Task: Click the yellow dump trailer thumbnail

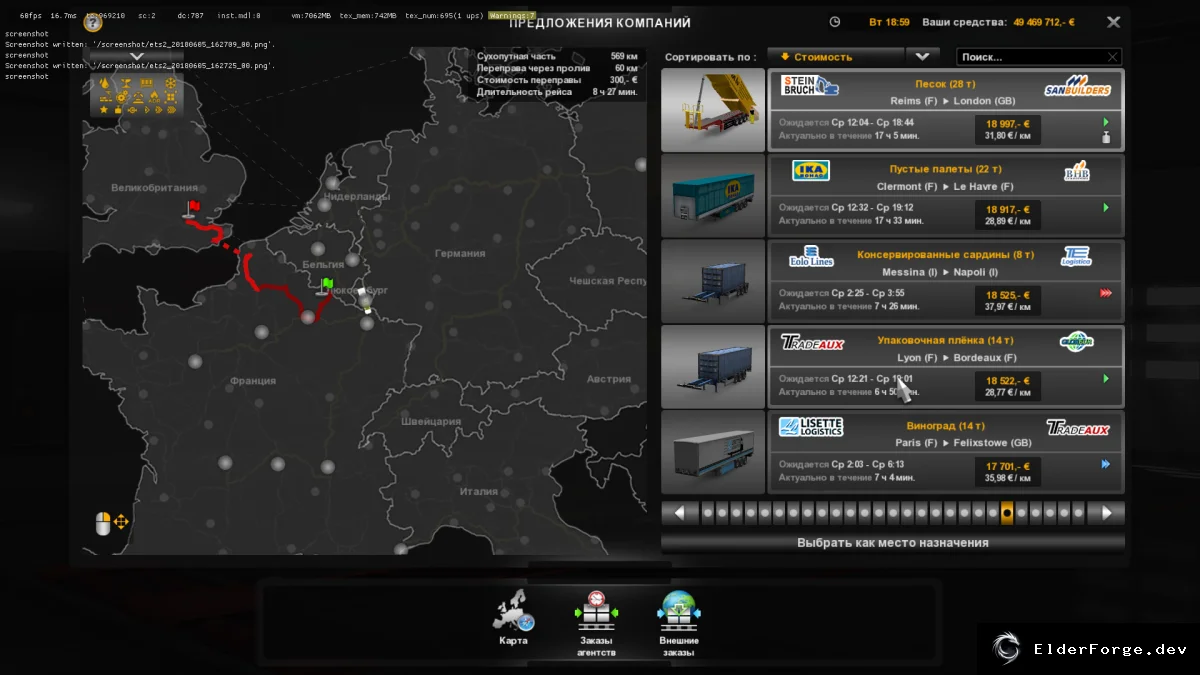Action: pyautogui.click(x=713, y=110)
